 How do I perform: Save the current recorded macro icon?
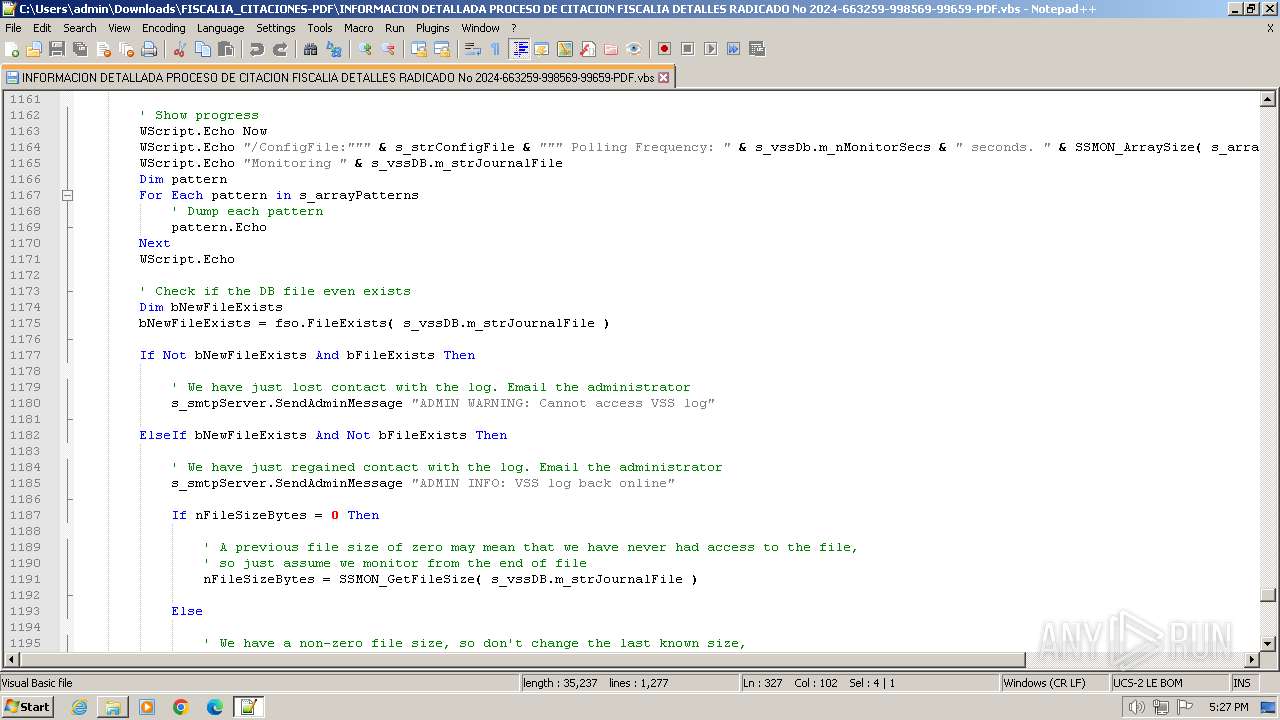(x=757, y=49)
